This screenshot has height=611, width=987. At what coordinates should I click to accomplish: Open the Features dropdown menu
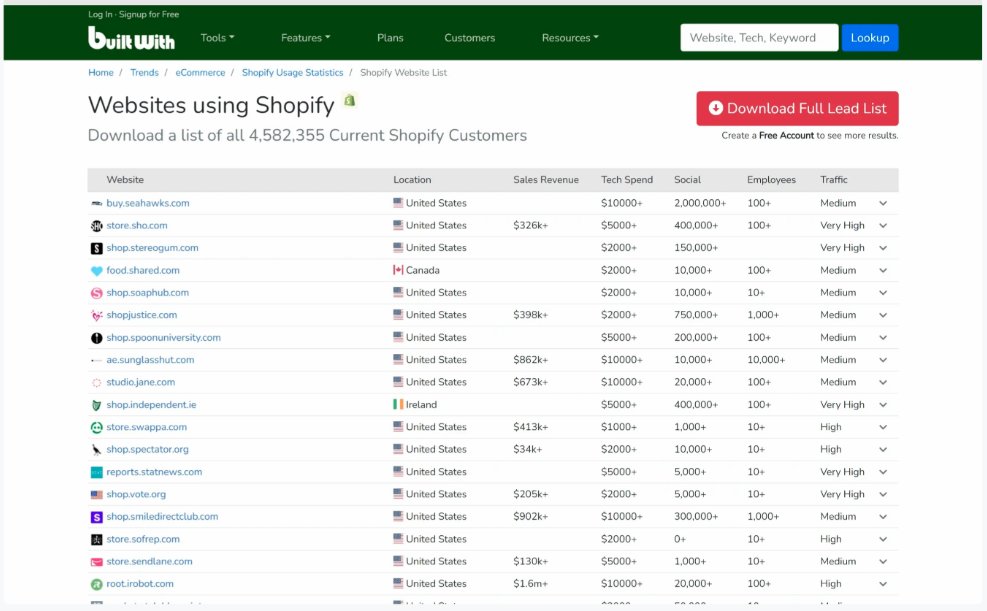pyautogui.click(x=305, y=38)
